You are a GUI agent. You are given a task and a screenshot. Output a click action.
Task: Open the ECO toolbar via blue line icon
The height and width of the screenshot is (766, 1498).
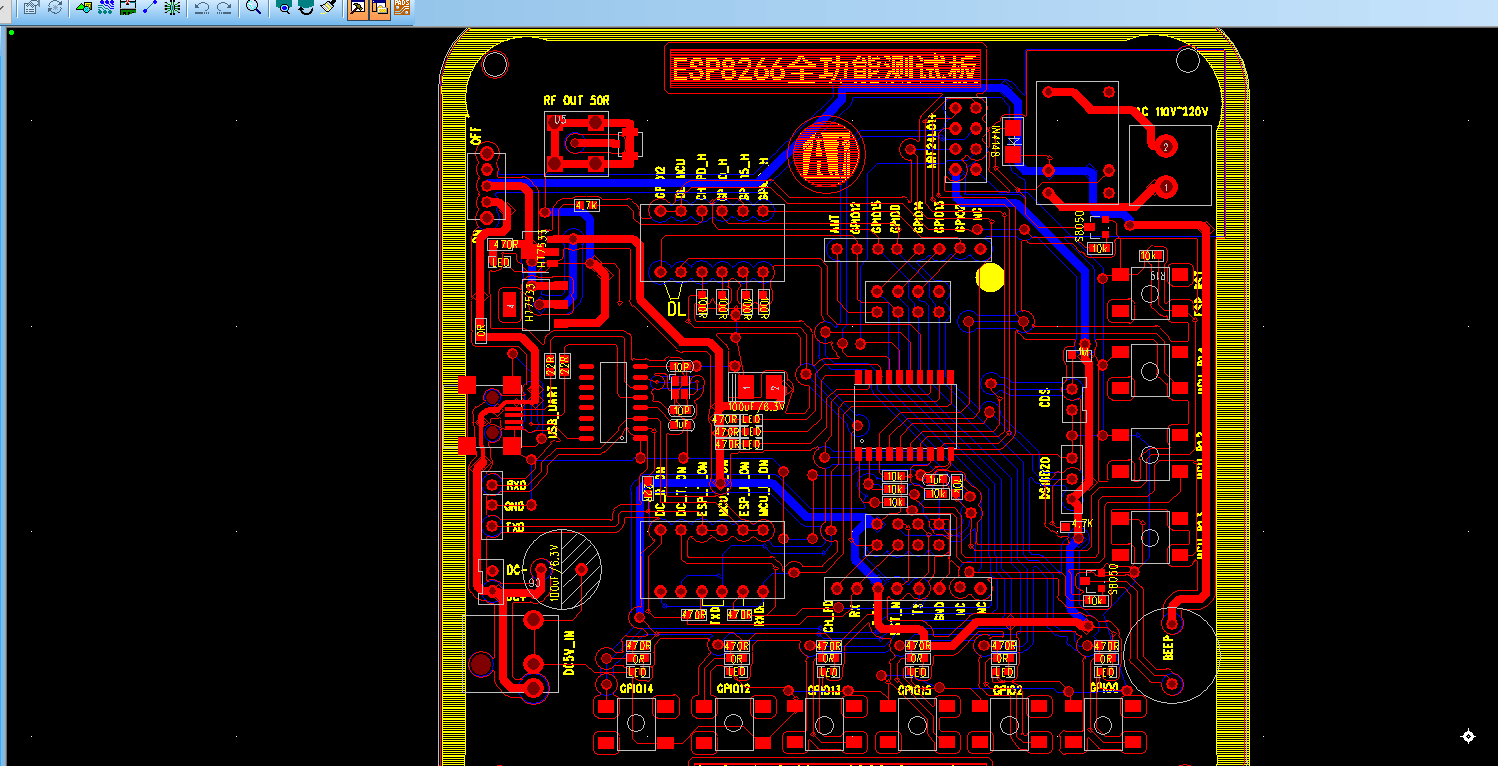coord(150,7)
